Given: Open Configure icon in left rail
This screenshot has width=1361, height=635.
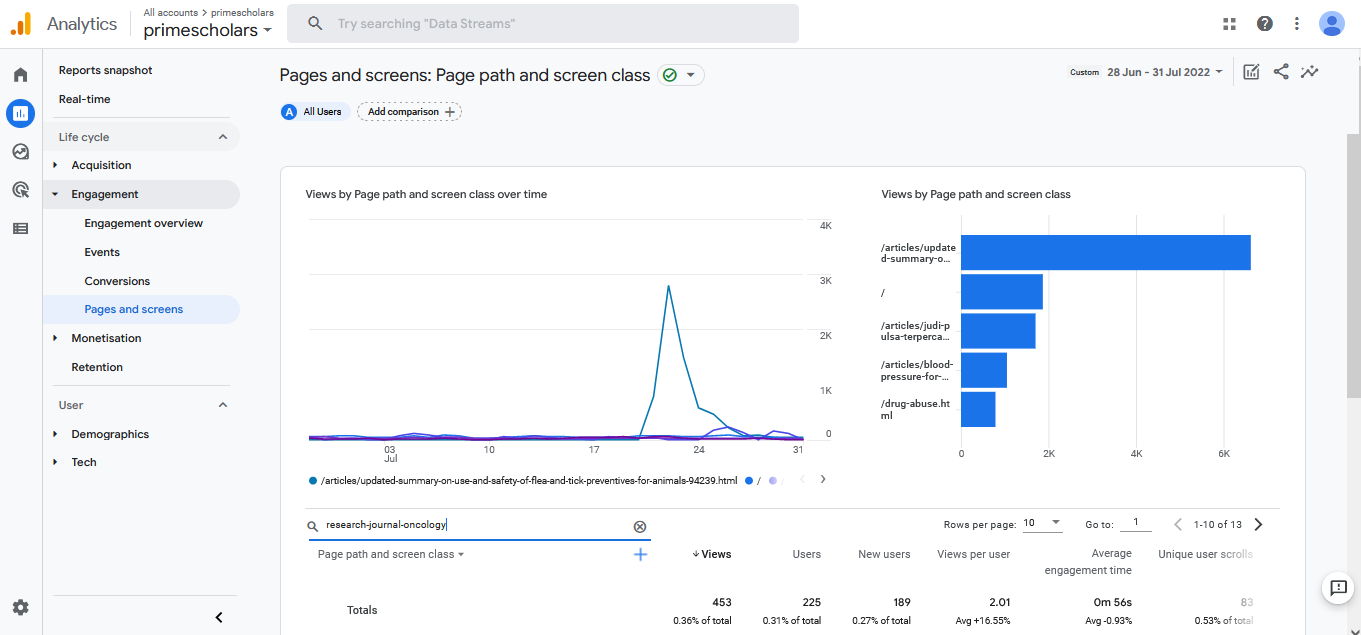Looking at the screenshot, I should pyautogui.click(x=20, y=228).
